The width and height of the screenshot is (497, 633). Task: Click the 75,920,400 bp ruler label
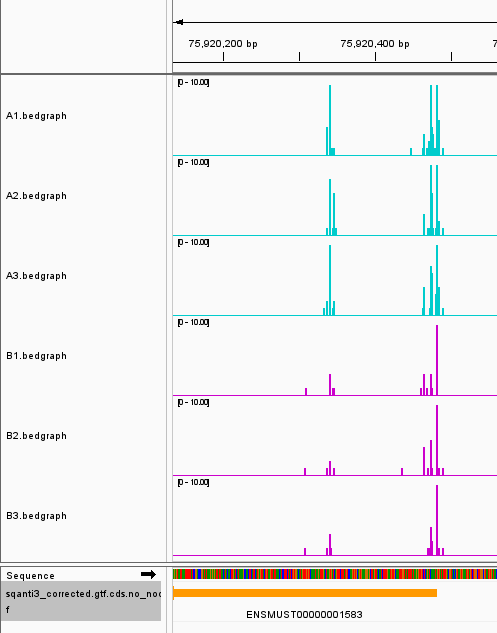[x=375, y=44]
